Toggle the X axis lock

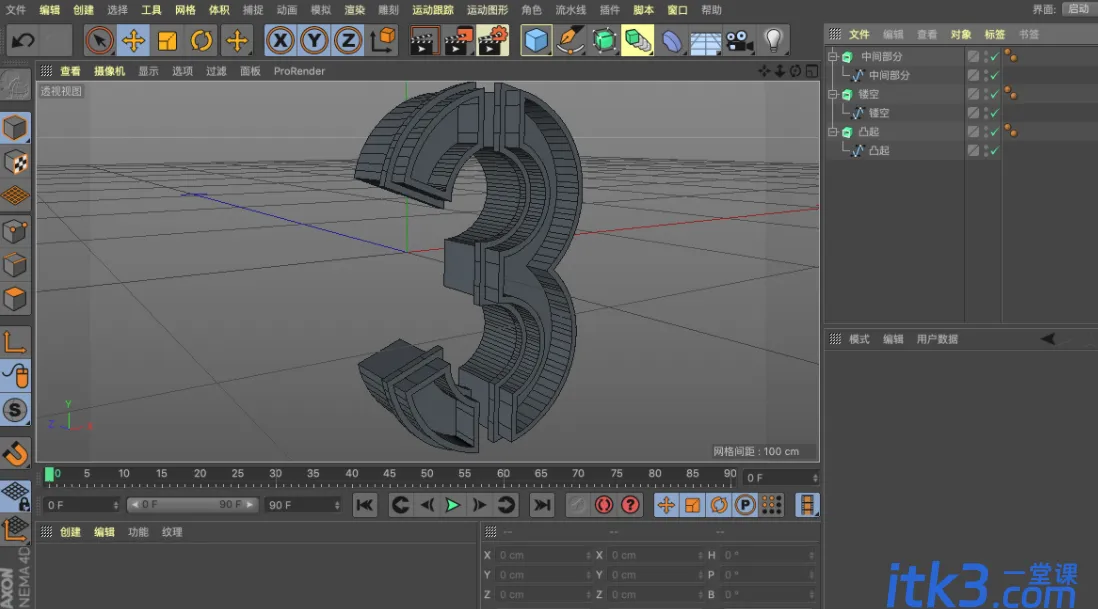[280, 41]
